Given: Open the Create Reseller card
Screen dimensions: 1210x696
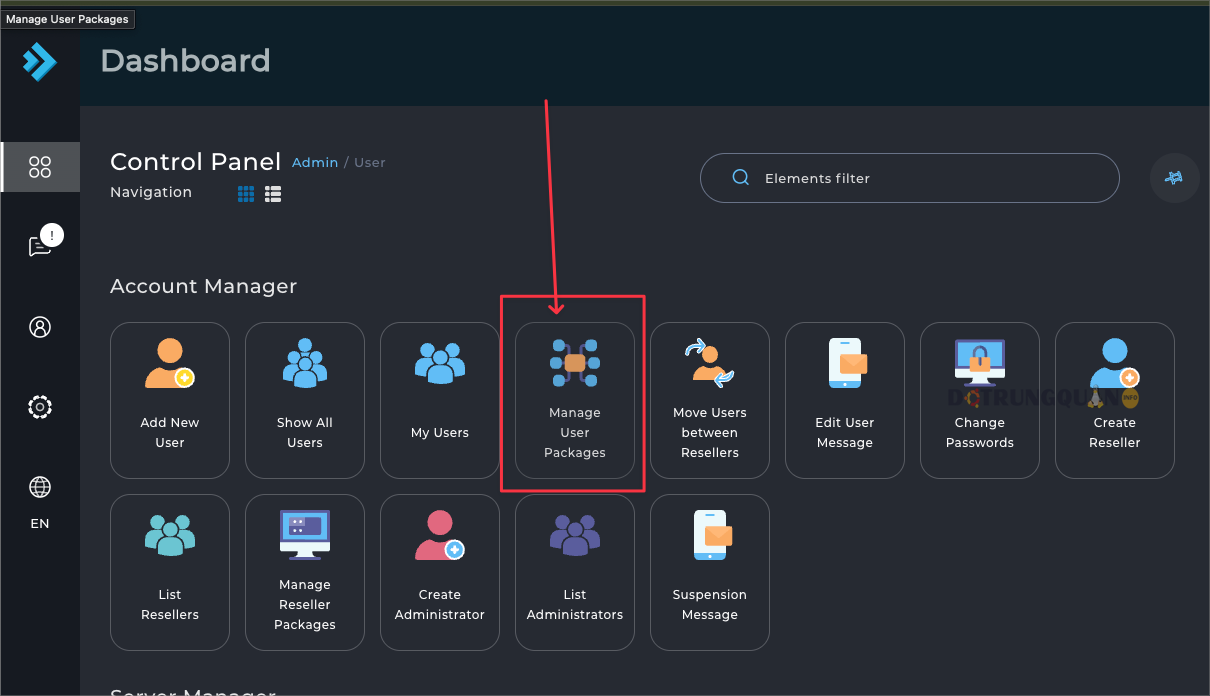Looking at the screenshot, I should tap(1115, 400).
